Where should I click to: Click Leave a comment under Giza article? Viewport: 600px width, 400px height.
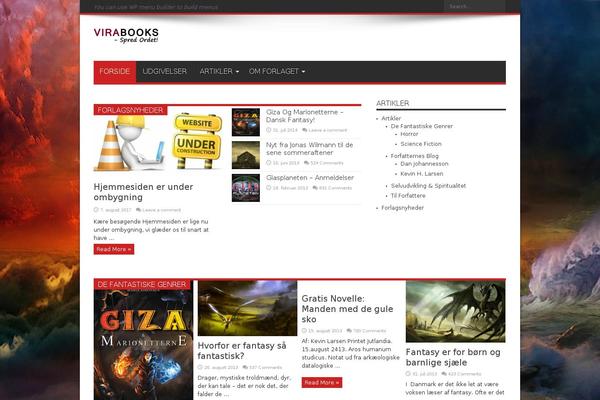[x=325, y=131]
